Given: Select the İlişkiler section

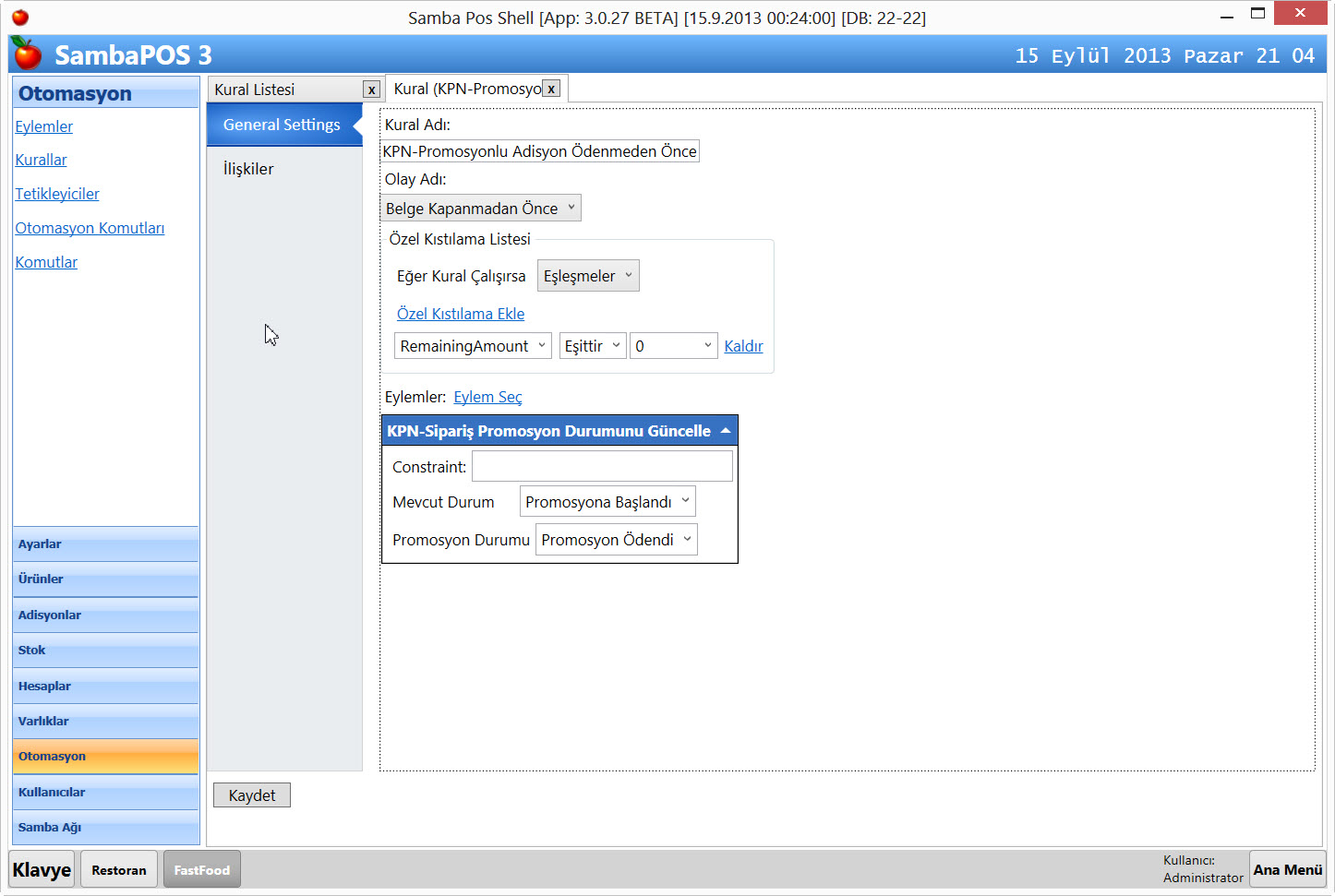Looking at the screenshot, I should tap(248, 169).
